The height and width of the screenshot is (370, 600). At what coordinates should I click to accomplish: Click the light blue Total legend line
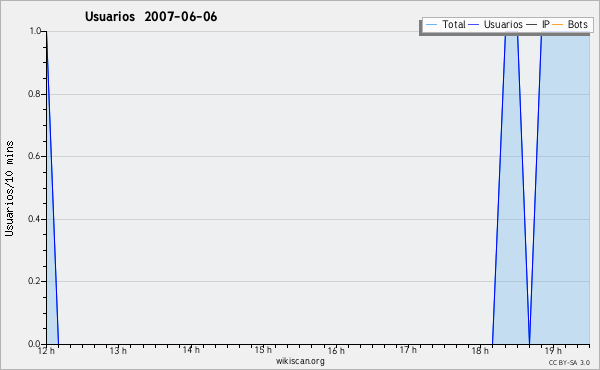431,25
